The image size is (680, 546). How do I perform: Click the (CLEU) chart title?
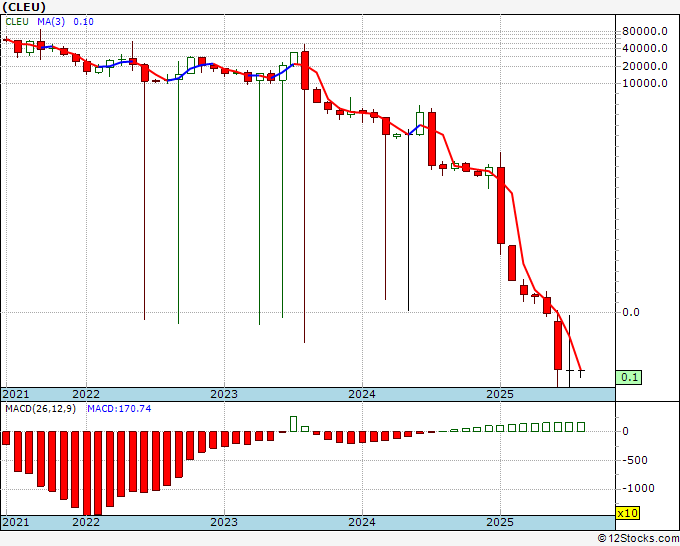click(24, 7)
